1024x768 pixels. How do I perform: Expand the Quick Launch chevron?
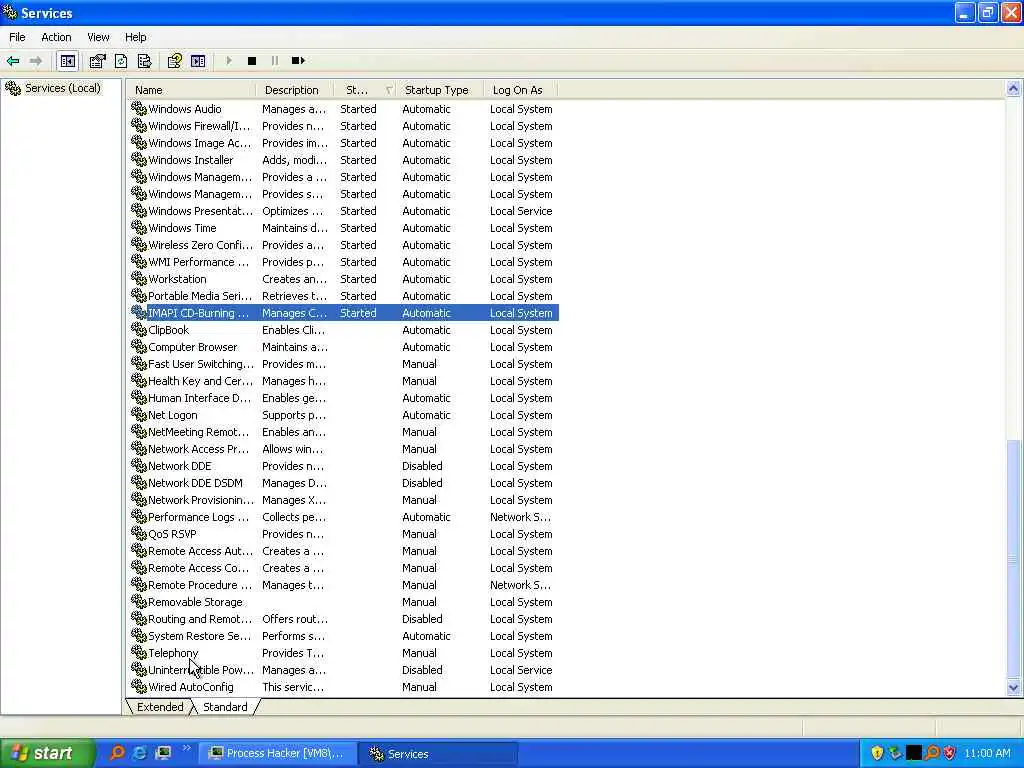(187, 748)
